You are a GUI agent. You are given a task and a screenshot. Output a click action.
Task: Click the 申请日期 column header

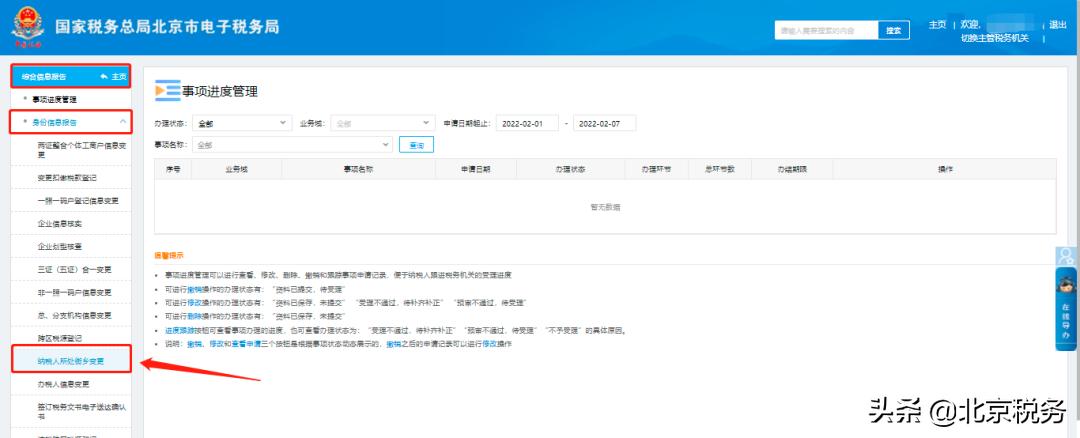point(476,169)
